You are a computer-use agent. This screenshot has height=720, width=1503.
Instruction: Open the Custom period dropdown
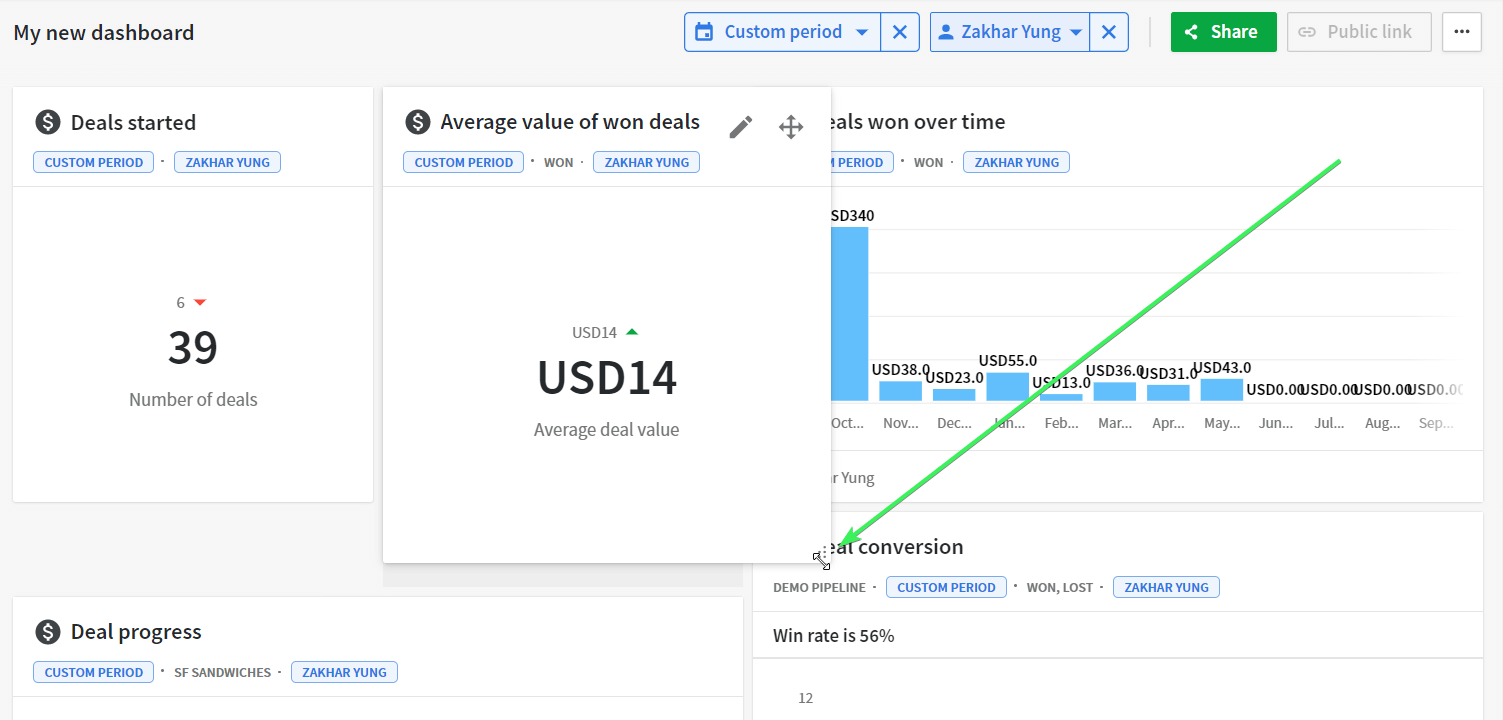point(782,32)
